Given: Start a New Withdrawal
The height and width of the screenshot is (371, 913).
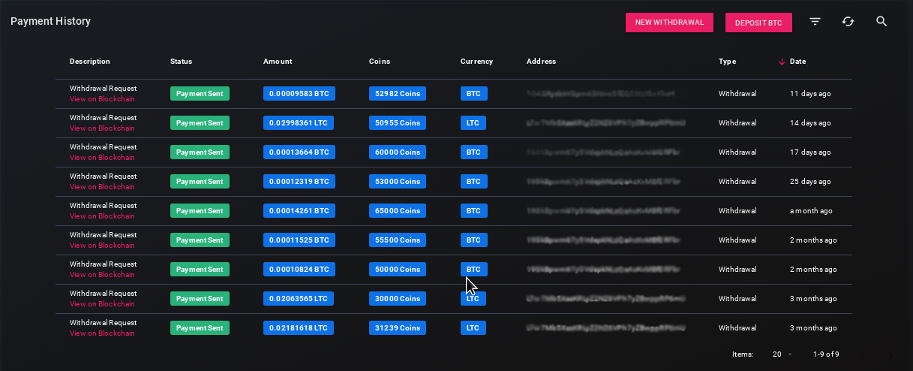Looking at the screenshot, I should tap(670, 22).
